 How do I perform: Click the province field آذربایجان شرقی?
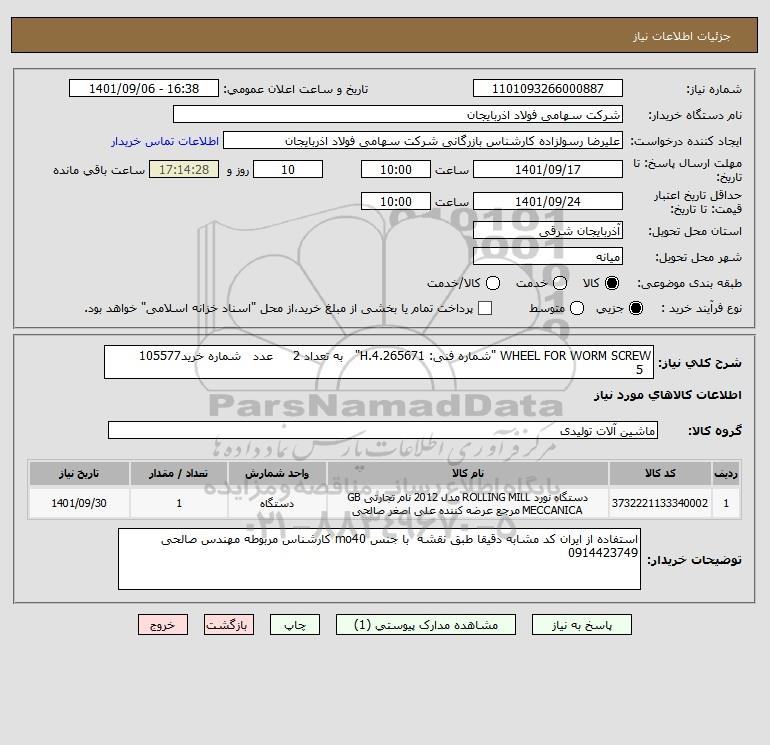(x=548, y=230)
